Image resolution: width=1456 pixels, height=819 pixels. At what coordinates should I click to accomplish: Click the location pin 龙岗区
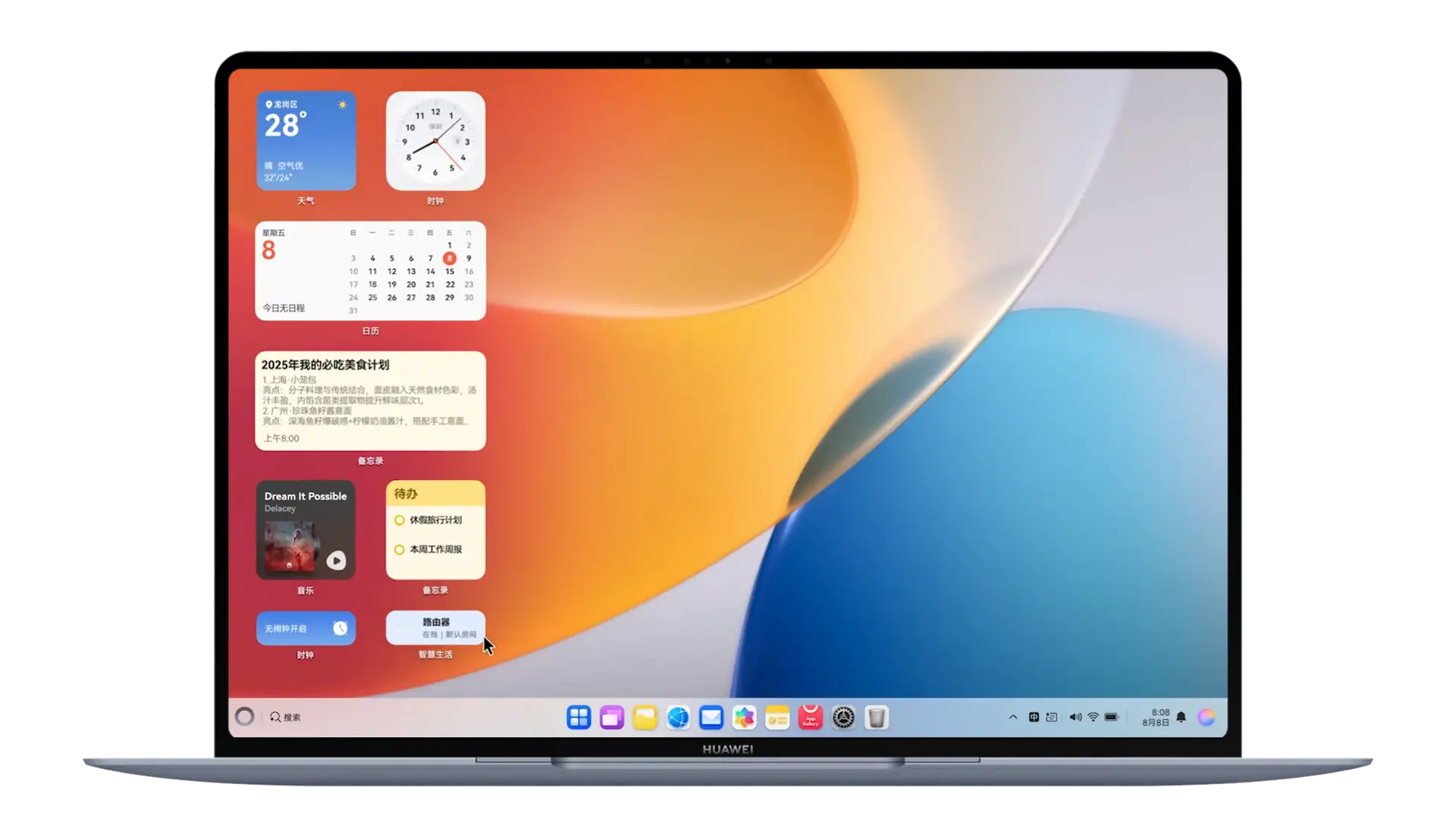click(x=281, y=105)
